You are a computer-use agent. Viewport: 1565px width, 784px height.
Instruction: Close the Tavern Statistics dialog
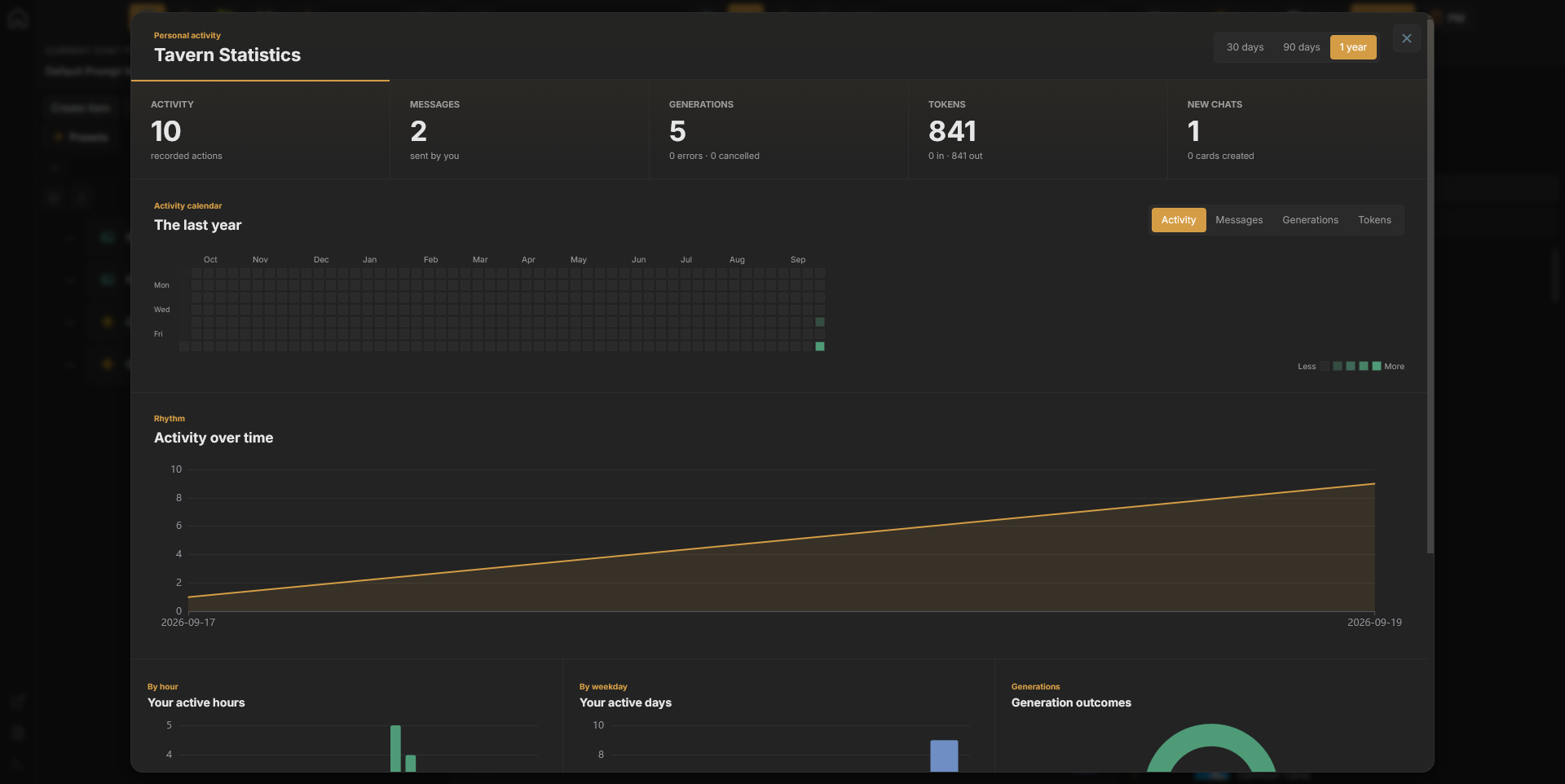coord(1406,38)
